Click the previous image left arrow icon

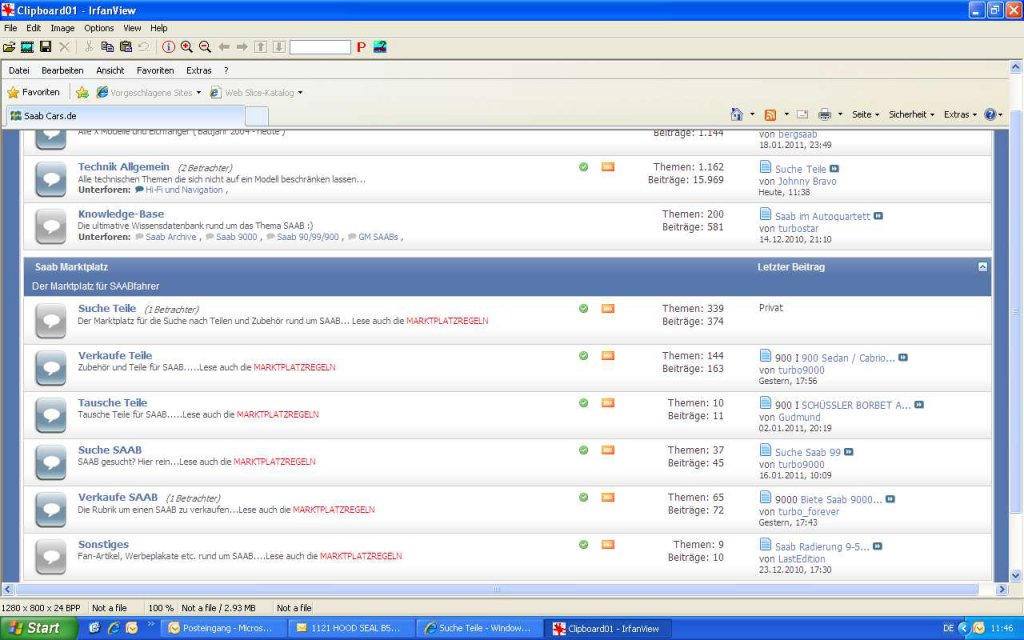point(224,47)
